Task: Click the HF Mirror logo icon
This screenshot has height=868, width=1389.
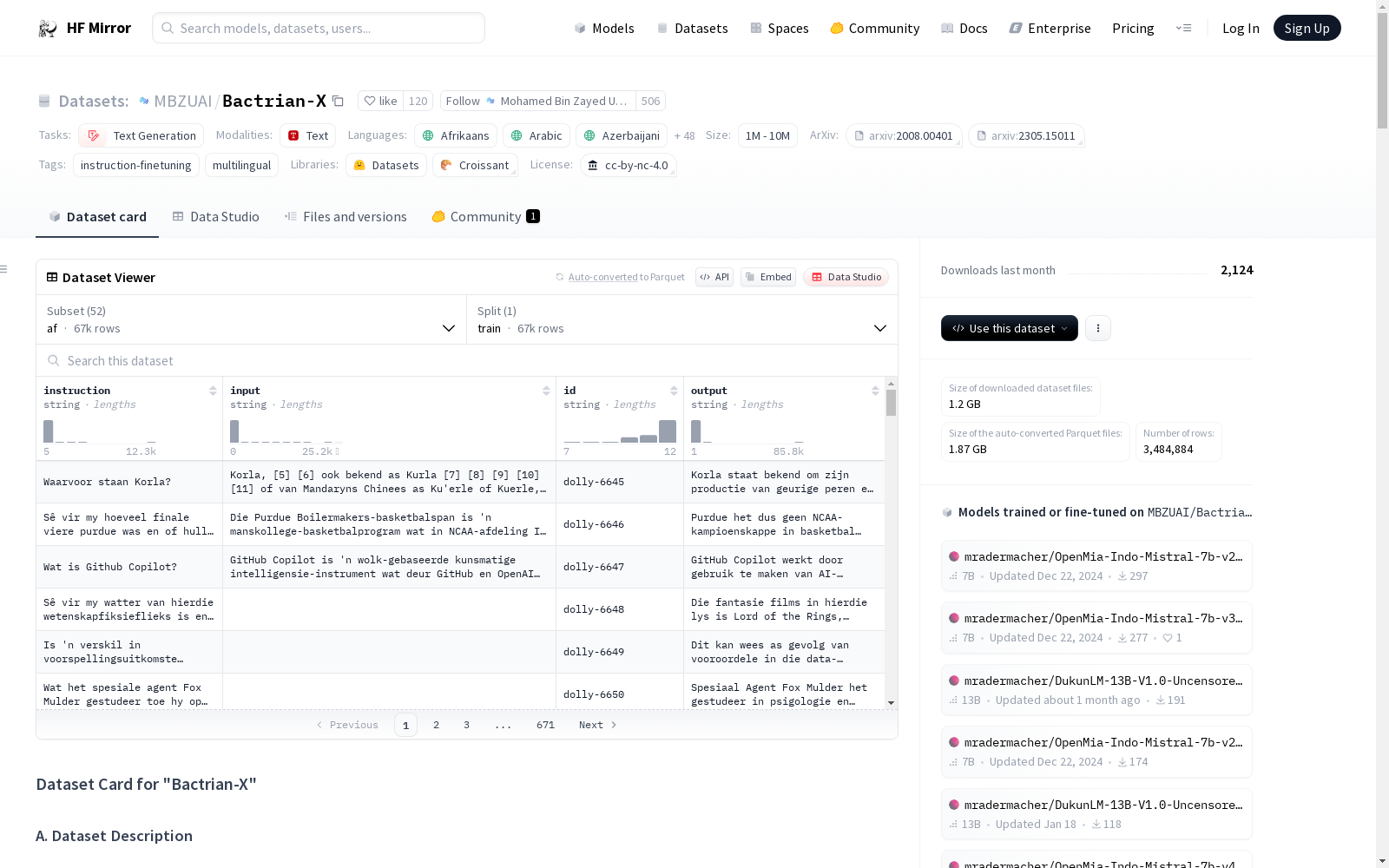Action: tap(47, 29)
